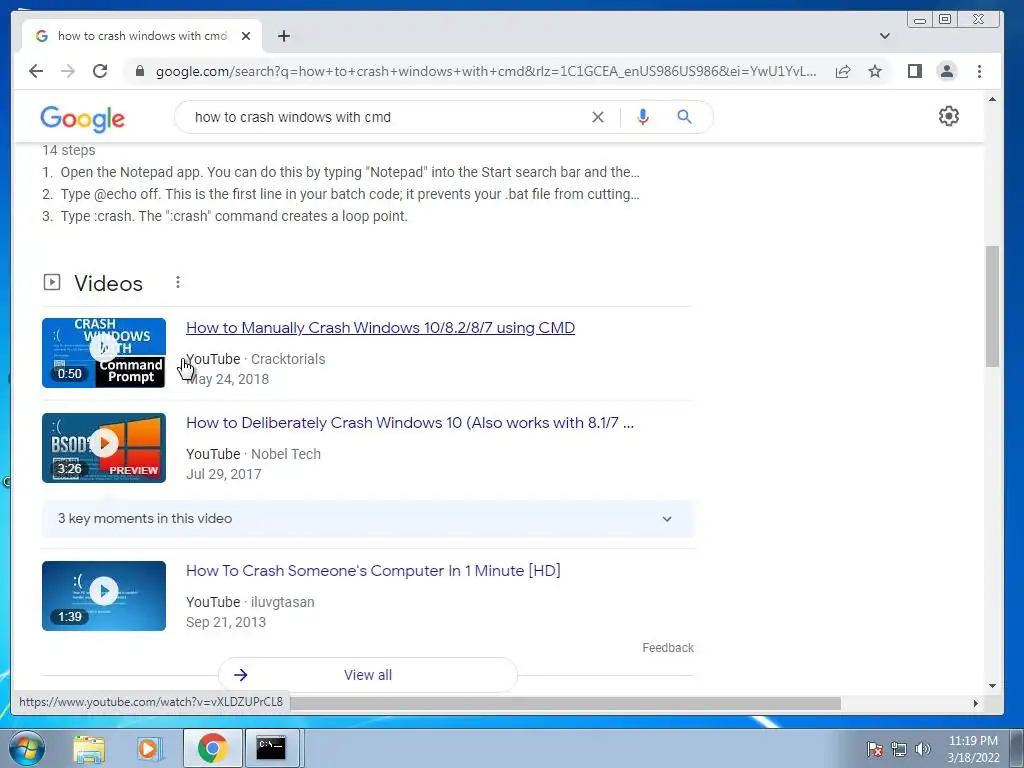
Task: Click the 'Type @echo off' step text
Action: click(x=350, y=194)
